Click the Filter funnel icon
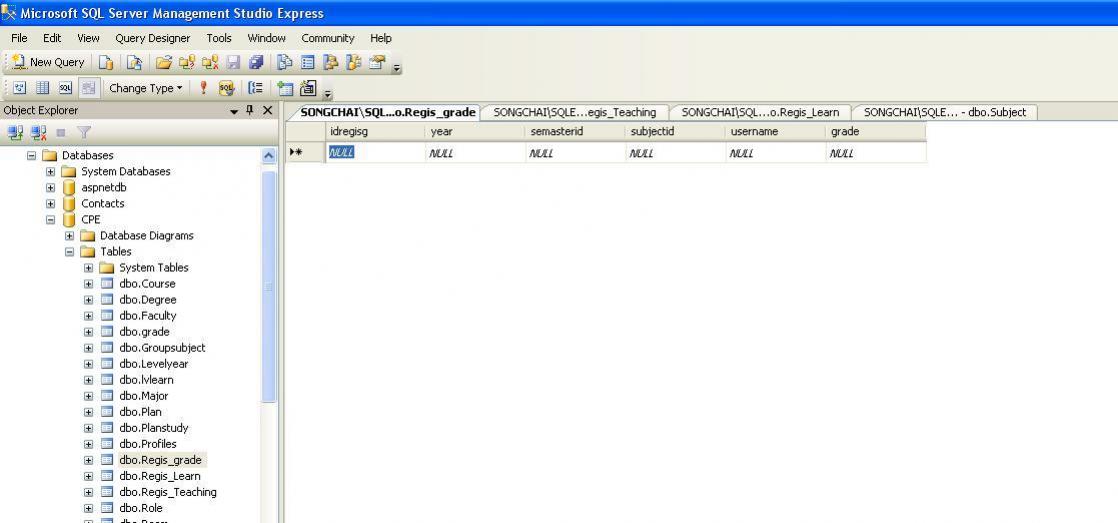This screenshot has width=1118, height=523. [x=84, y=133]
